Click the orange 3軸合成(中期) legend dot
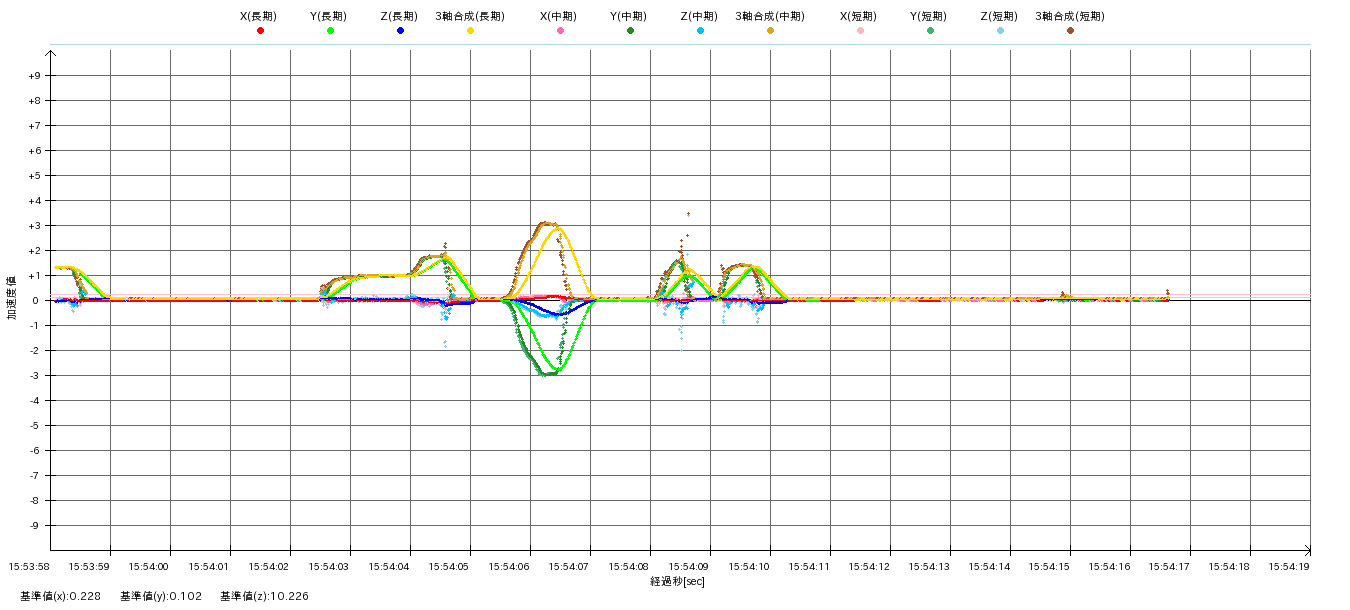The height and width of the screenshot is (610, 1350). pos(770,31)
